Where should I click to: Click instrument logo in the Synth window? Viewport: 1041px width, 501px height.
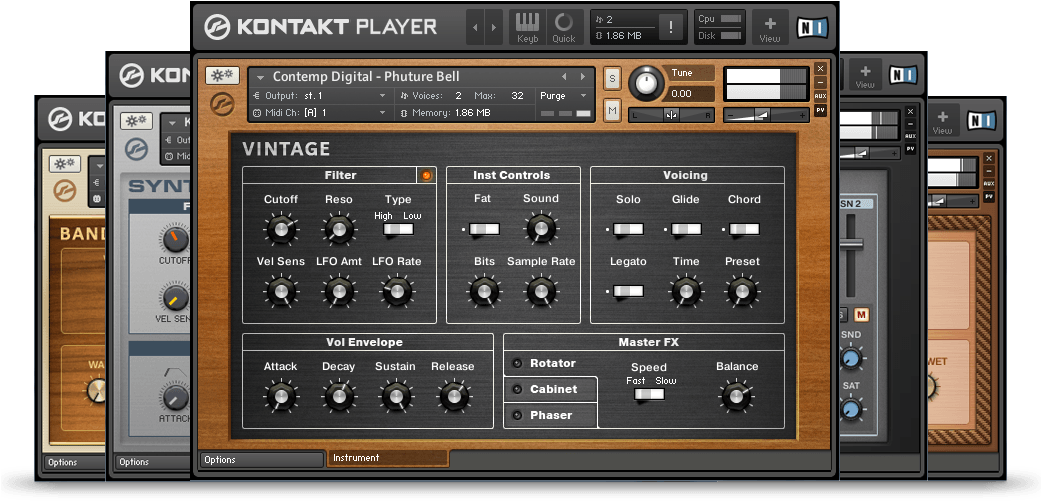point(136,149)
